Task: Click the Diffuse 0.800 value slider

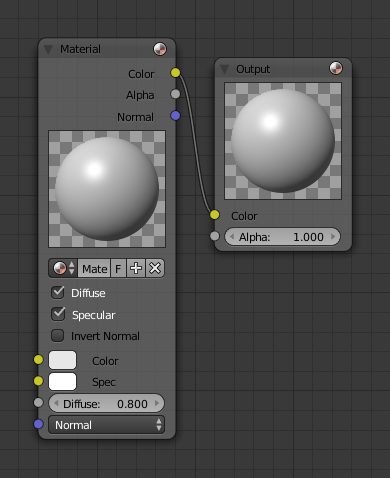Action: coord(107,403)
